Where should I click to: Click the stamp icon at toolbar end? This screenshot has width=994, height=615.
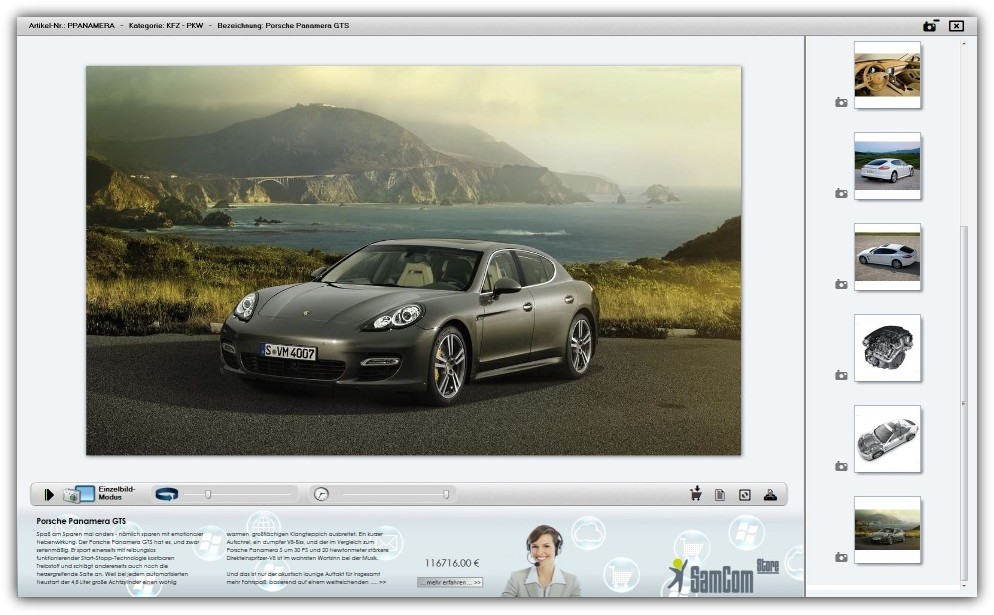(770, 494)
